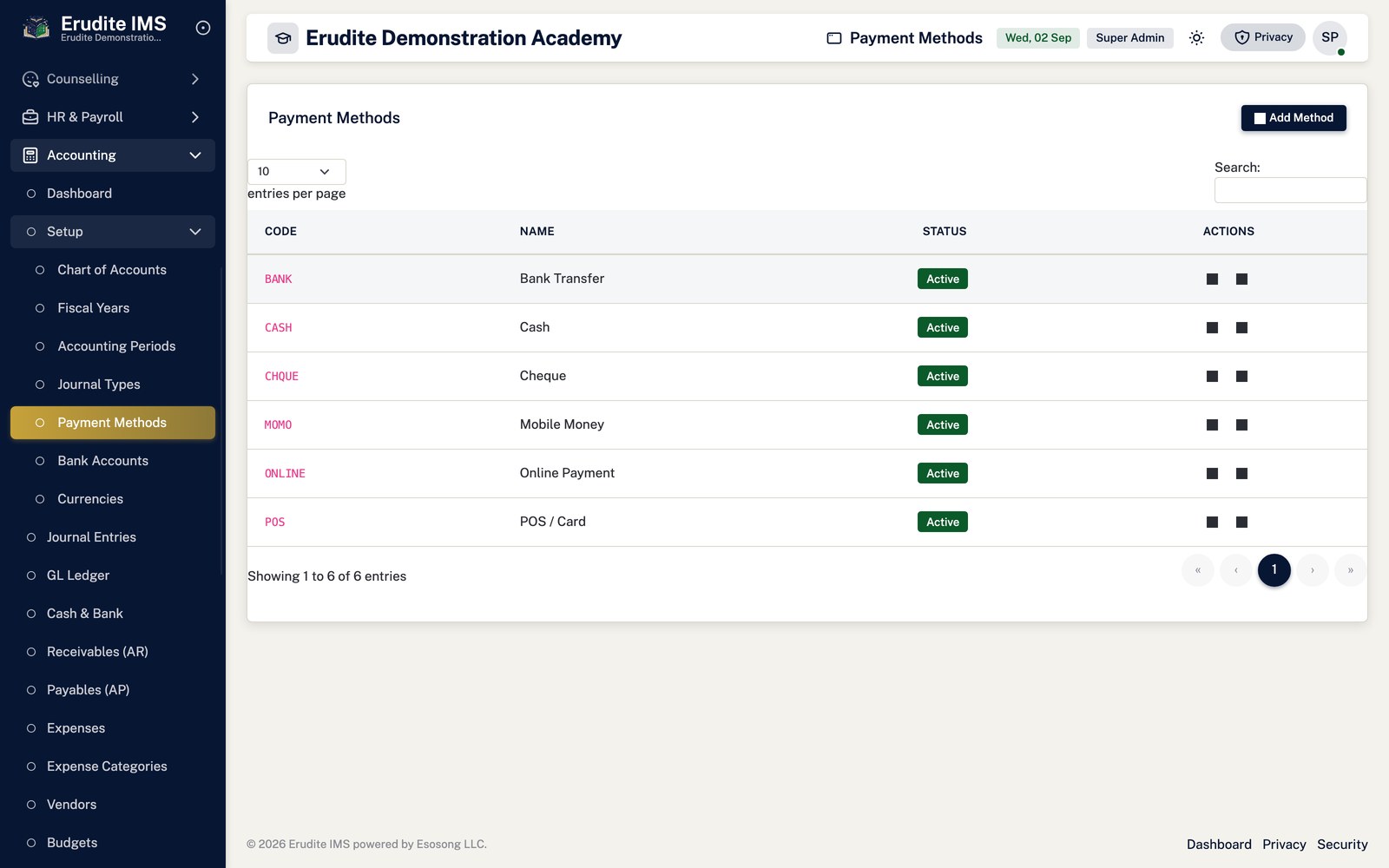Expand the Counselling sidebar section
This screenshot has height=868, width=1389.
[x=113, y=79]
